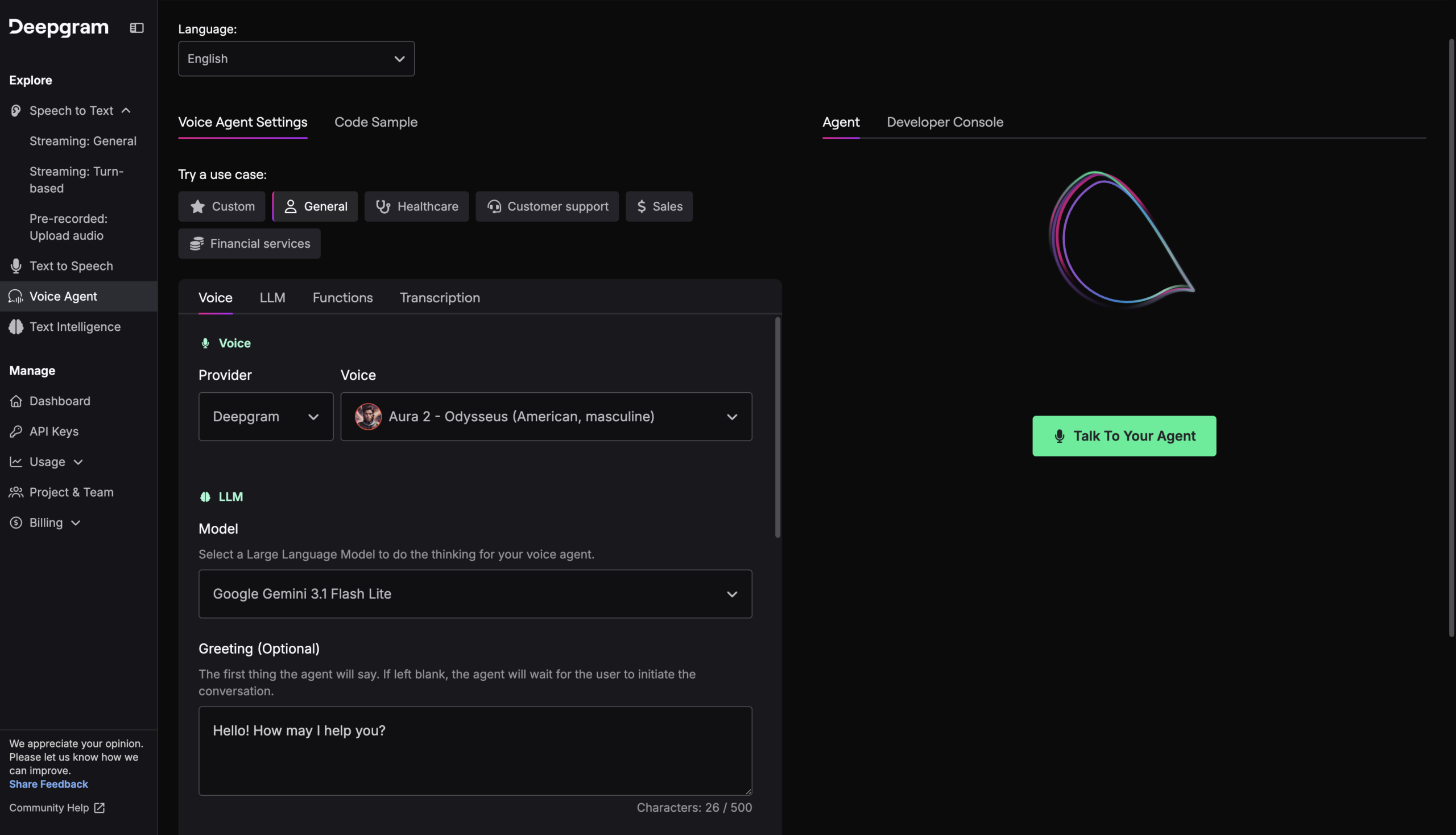The width and height of the screenshot is (1456, 835).
Task: Go to Streaming: Turn-based
Action: click(x=77, y=180)
